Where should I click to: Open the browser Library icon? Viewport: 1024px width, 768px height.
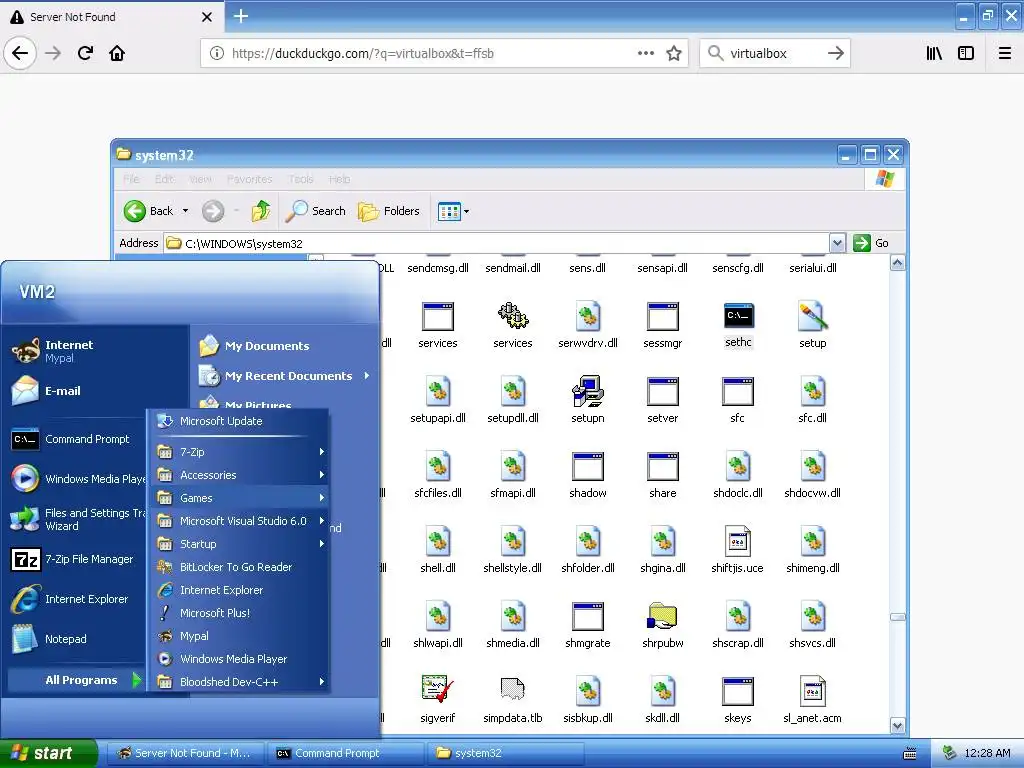click(934, 54)
